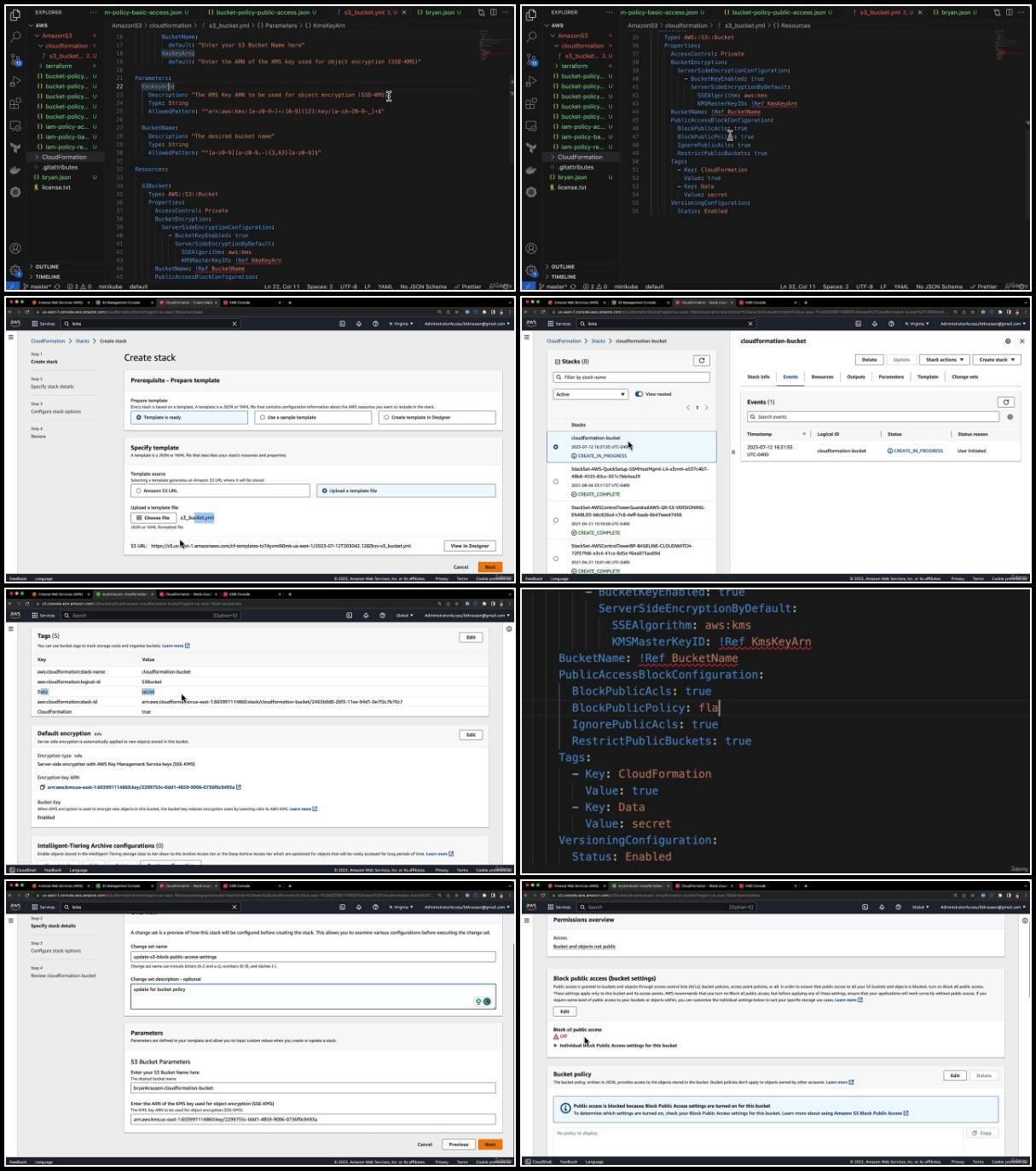Switch to the 'Outputs' tab of the stack
Image resolution: width=1036 pixels, height=1171 pixels.
856,377
